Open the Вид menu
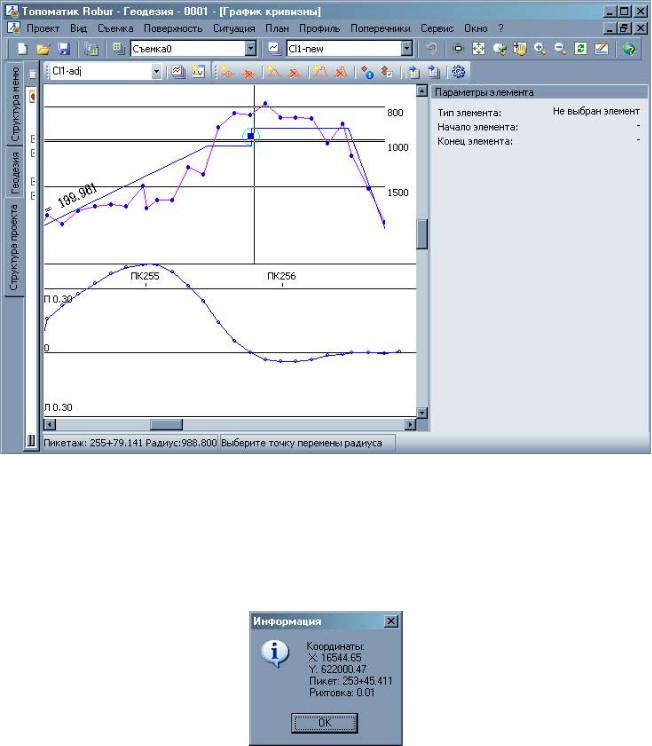 coord(79,29)
